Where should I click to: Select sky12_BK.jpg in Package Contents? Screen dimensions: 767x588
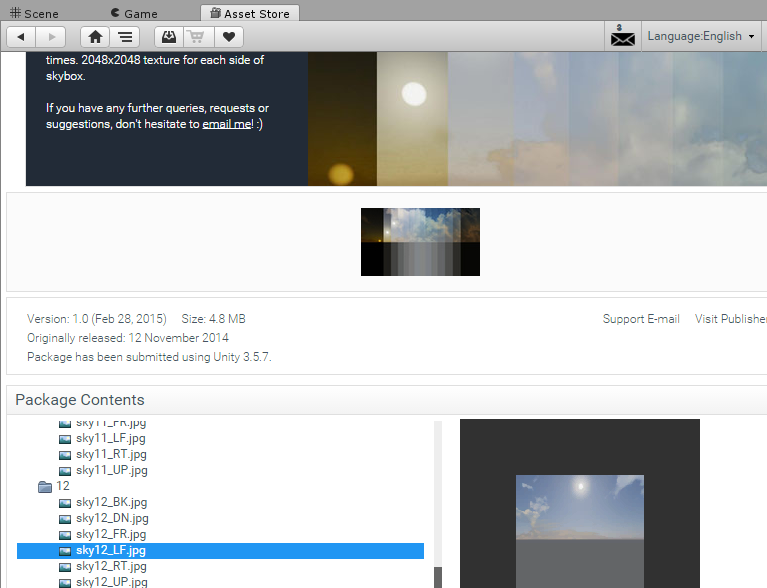tap(111, 502)
